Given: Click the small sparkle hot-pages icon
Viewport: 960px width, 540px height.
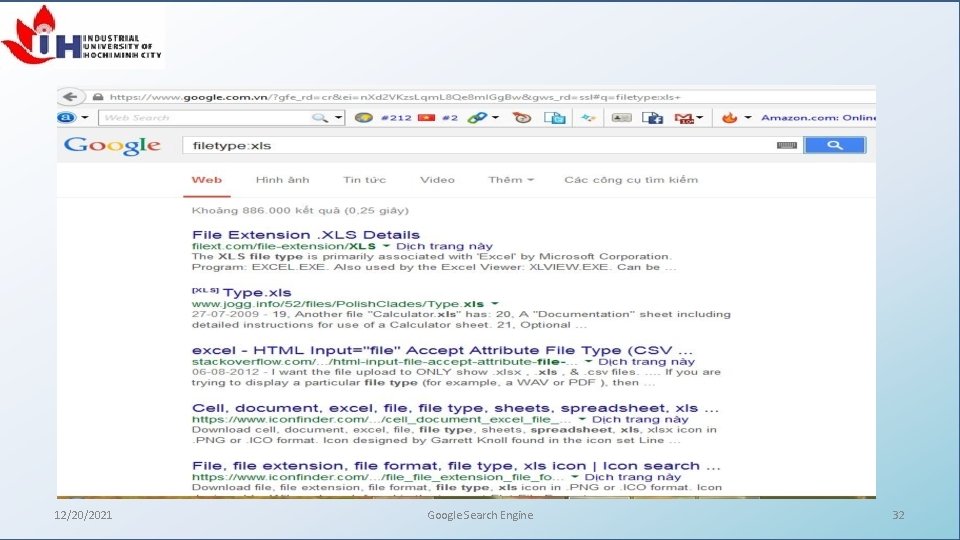Looking at the screenshot, I should [588, 118].
